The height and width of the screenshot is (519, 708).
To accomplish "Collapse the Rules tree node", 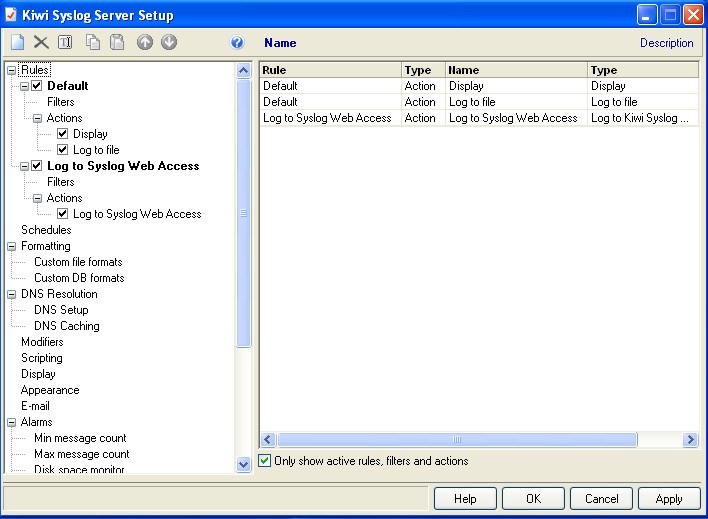I will 12,70.
